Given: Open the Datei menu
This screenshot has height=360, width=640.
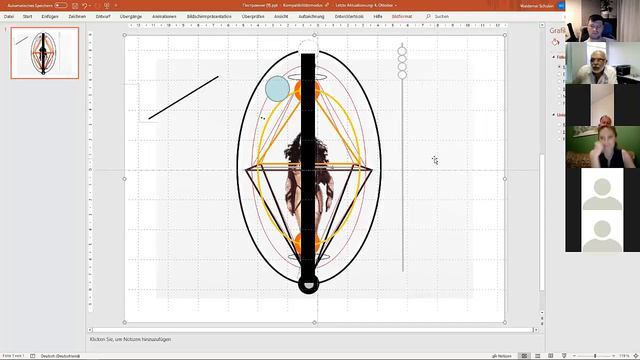Looking at the screenshot, I should click(9, 17).
